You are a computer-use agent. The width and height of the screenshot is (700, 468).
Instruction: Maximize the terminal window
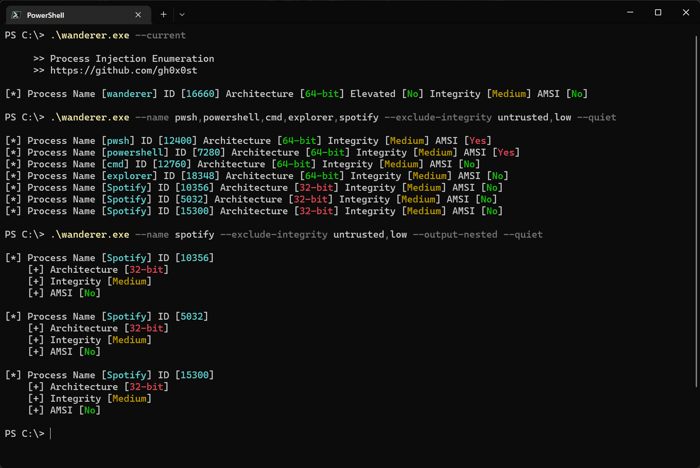(x=658, y=13)
